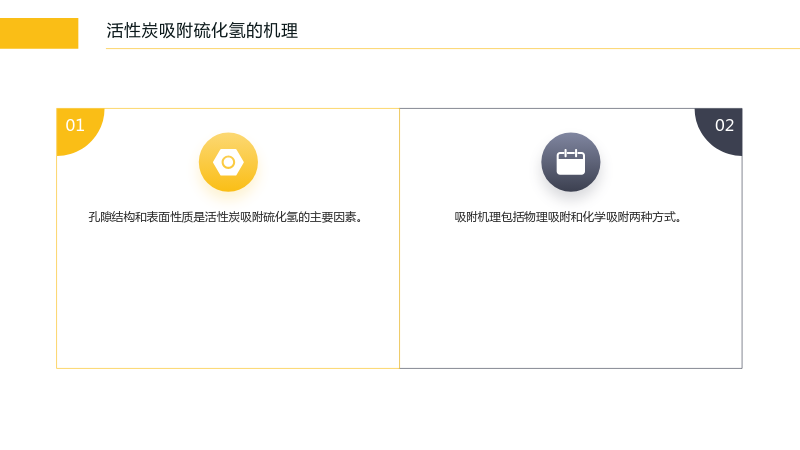
Task: Click the yellow bottom border of card 01
Action: pos(228,368)
